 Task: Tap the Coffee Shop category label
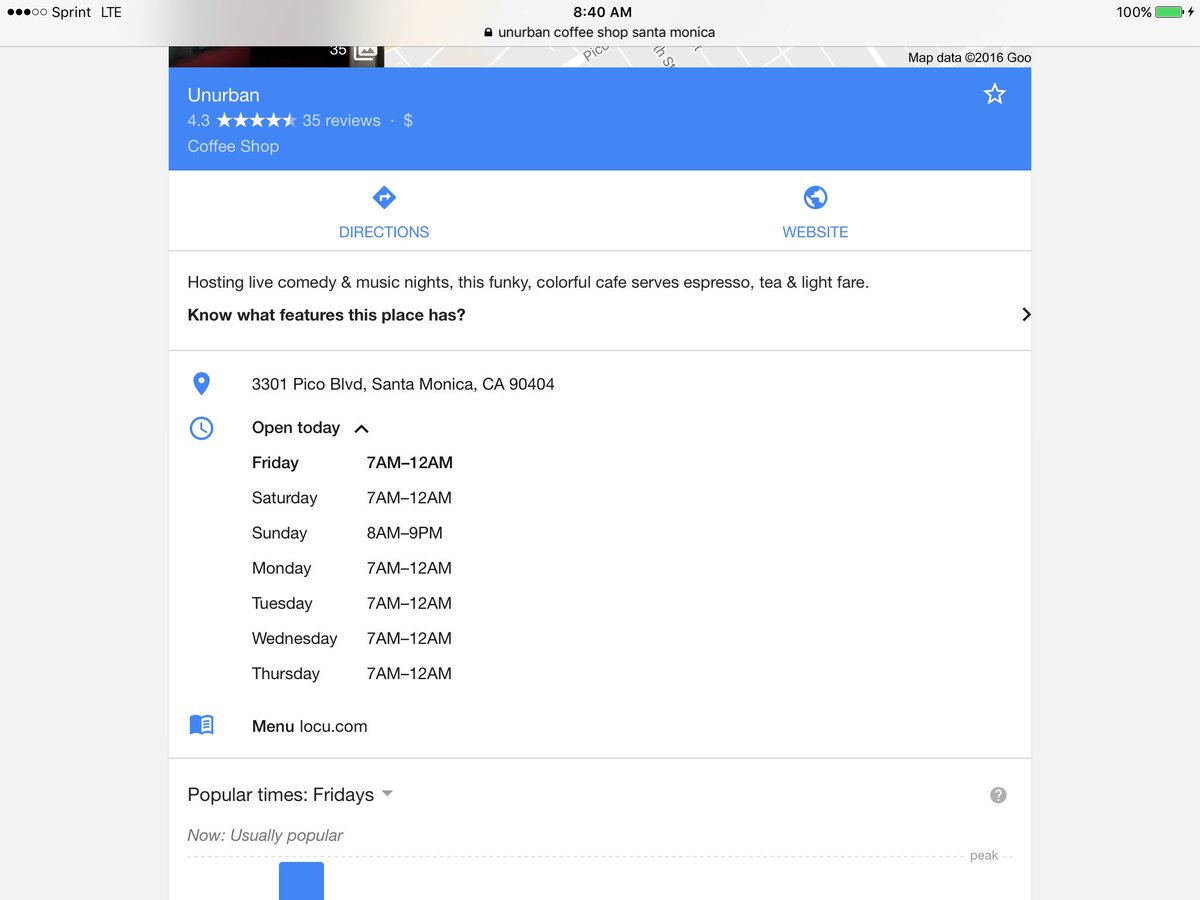point(233,146)
